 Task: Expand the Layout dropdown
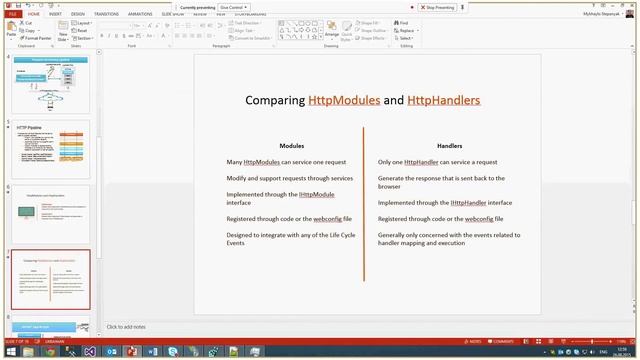click(x=82, y=23)
